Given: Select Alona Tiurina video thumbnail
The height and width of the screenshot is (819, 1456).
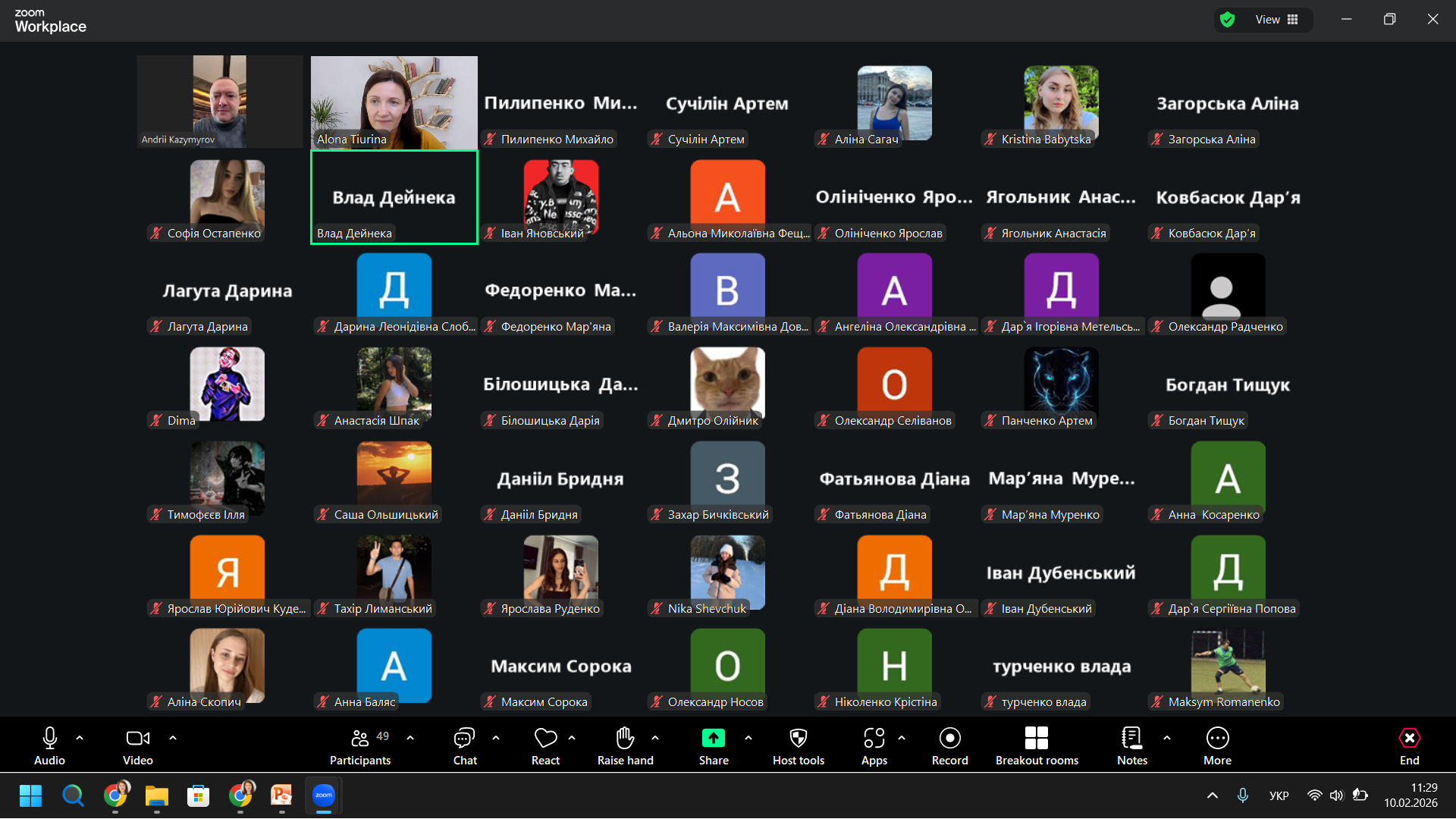Looking at the screenshot, I should (394, 102).
